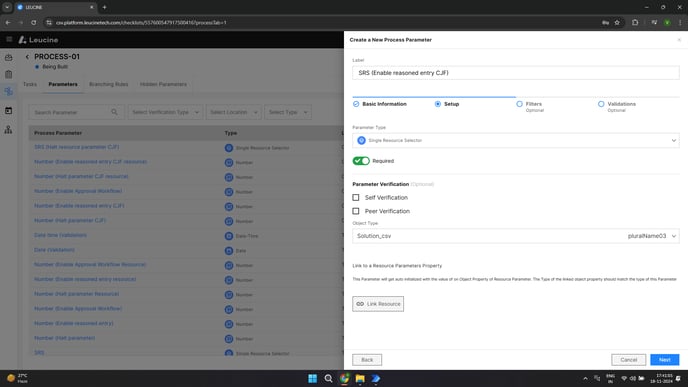Open the clipboard icon in left sidebar
Screen dimensions: 688x387
pos(8,75)
